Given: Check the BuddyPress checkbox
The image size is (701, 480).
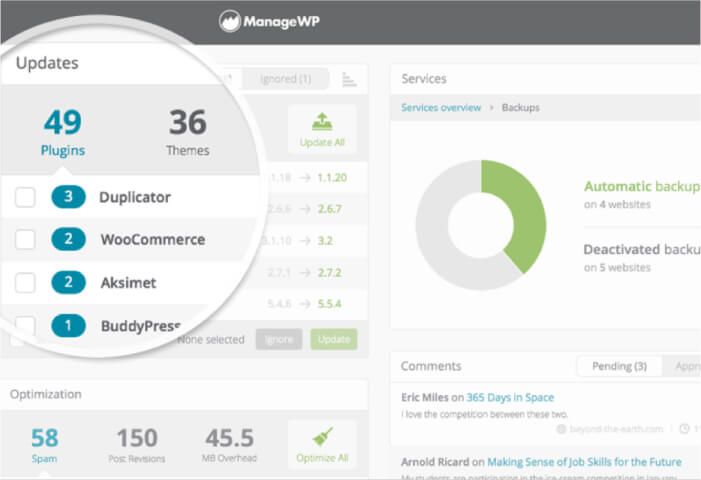Looking at the screenshot, I should point(25,325).
